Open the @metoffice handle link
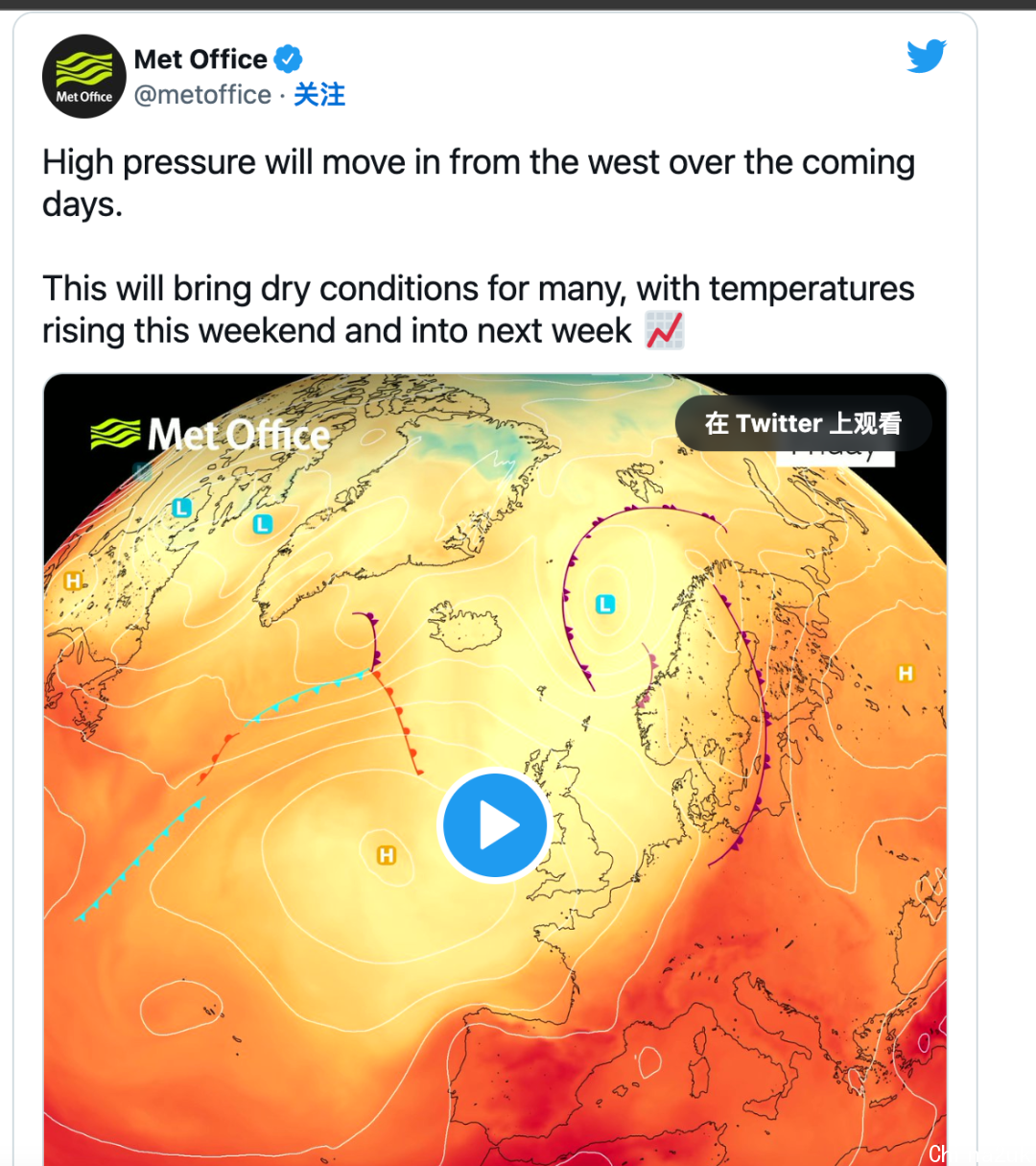Viewport: 1036px width, 1166px height. (202, 95)
